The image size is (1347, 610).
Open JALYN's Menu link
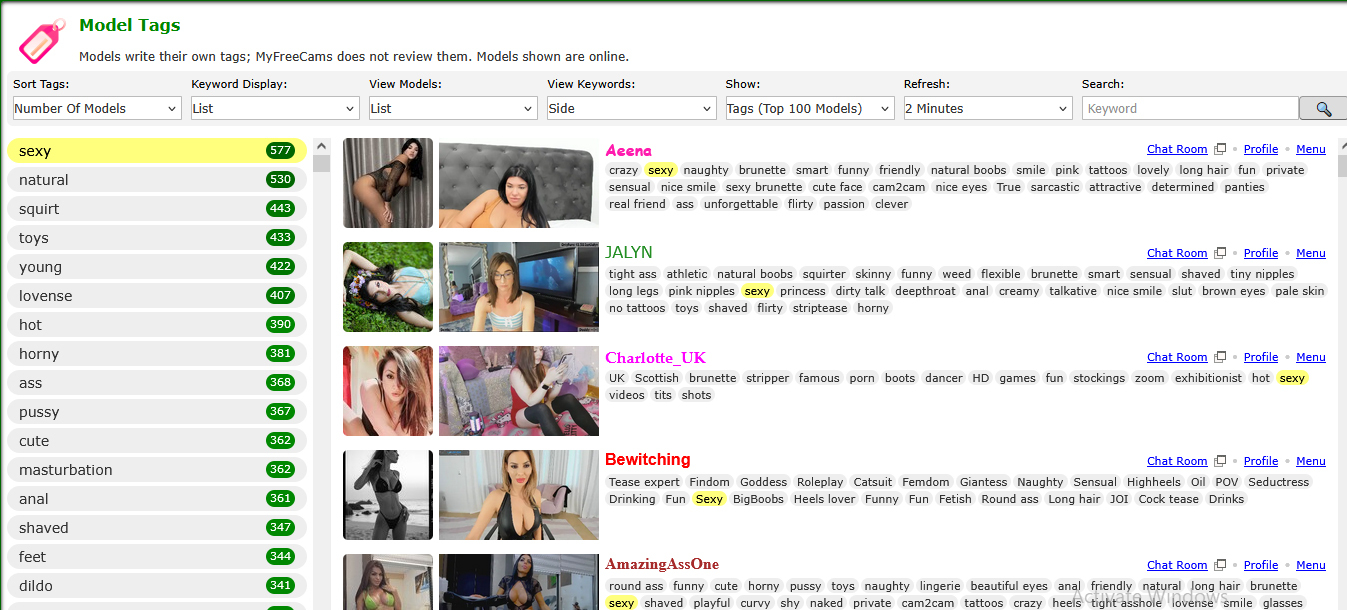click(1311, 253)
